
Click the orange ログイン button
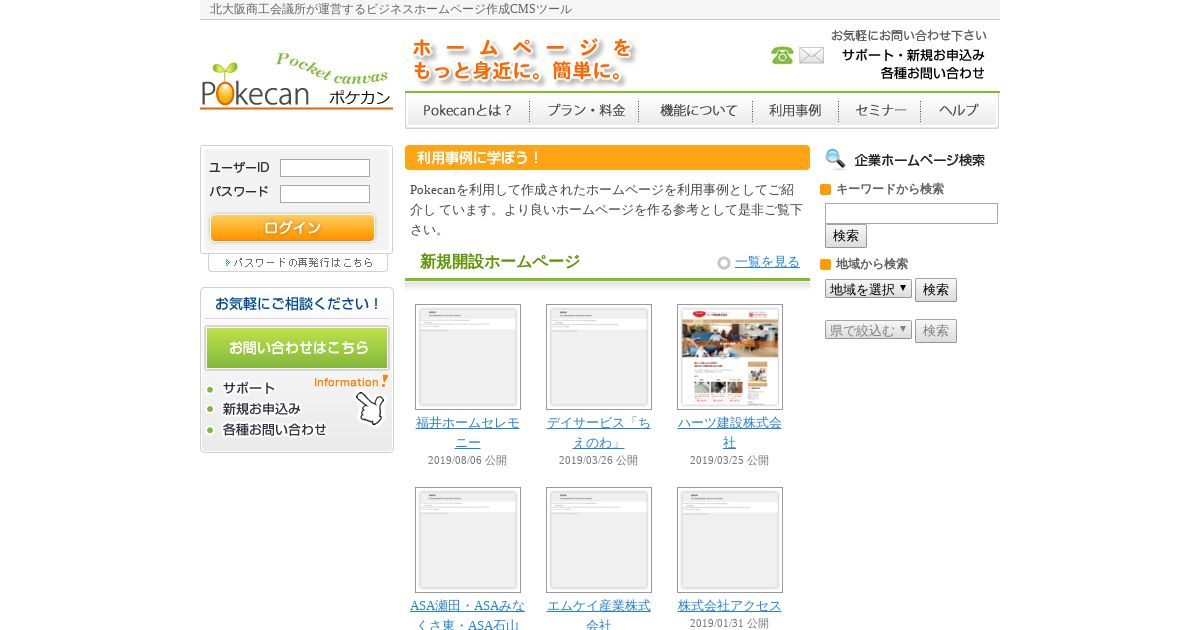[x=292, y=228]
